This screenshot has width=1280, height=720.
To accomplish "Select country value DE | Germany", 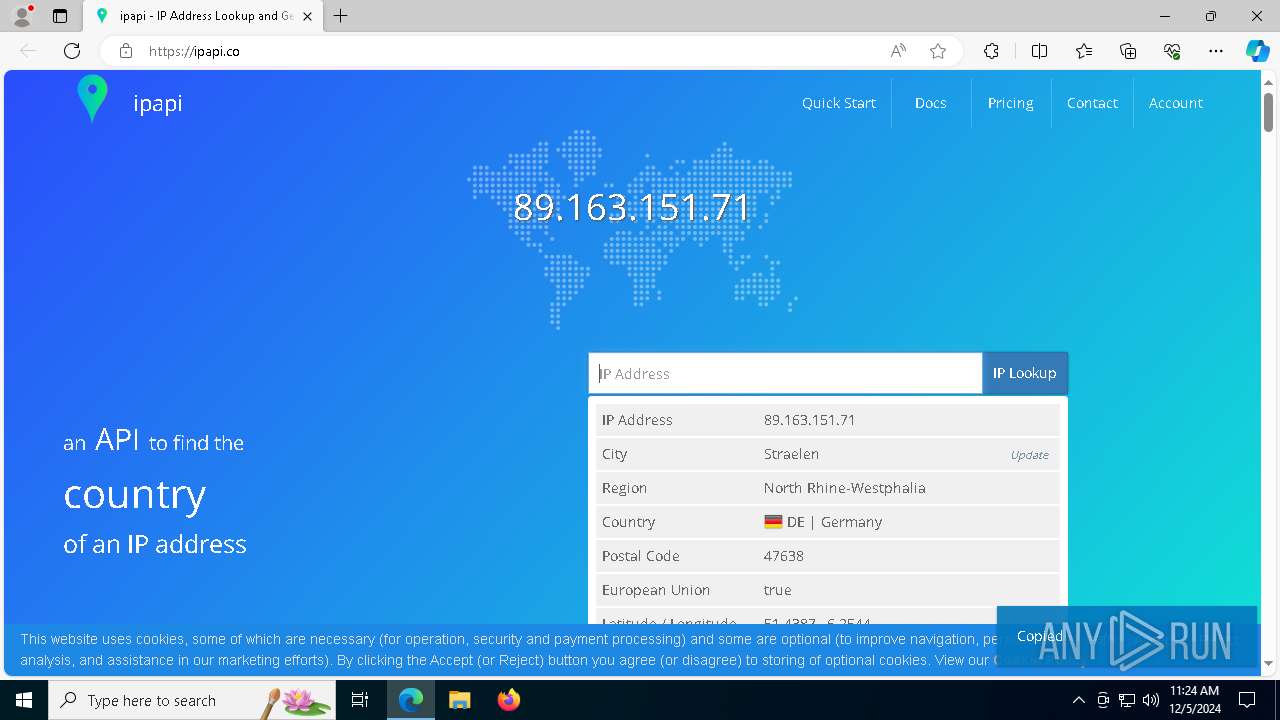I will 834,522.
